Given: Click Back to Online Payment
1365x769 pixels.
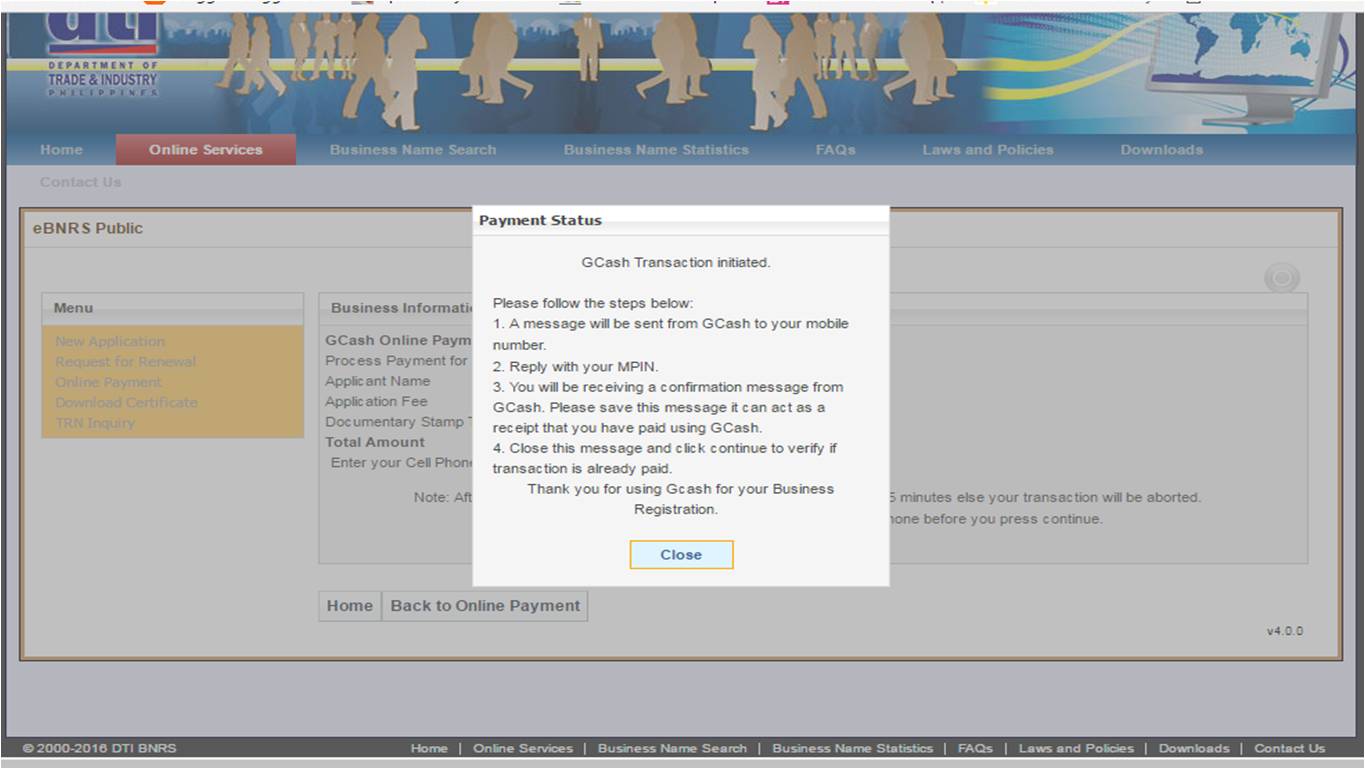Looking at the screenshot, I should (x=484, y=605).
